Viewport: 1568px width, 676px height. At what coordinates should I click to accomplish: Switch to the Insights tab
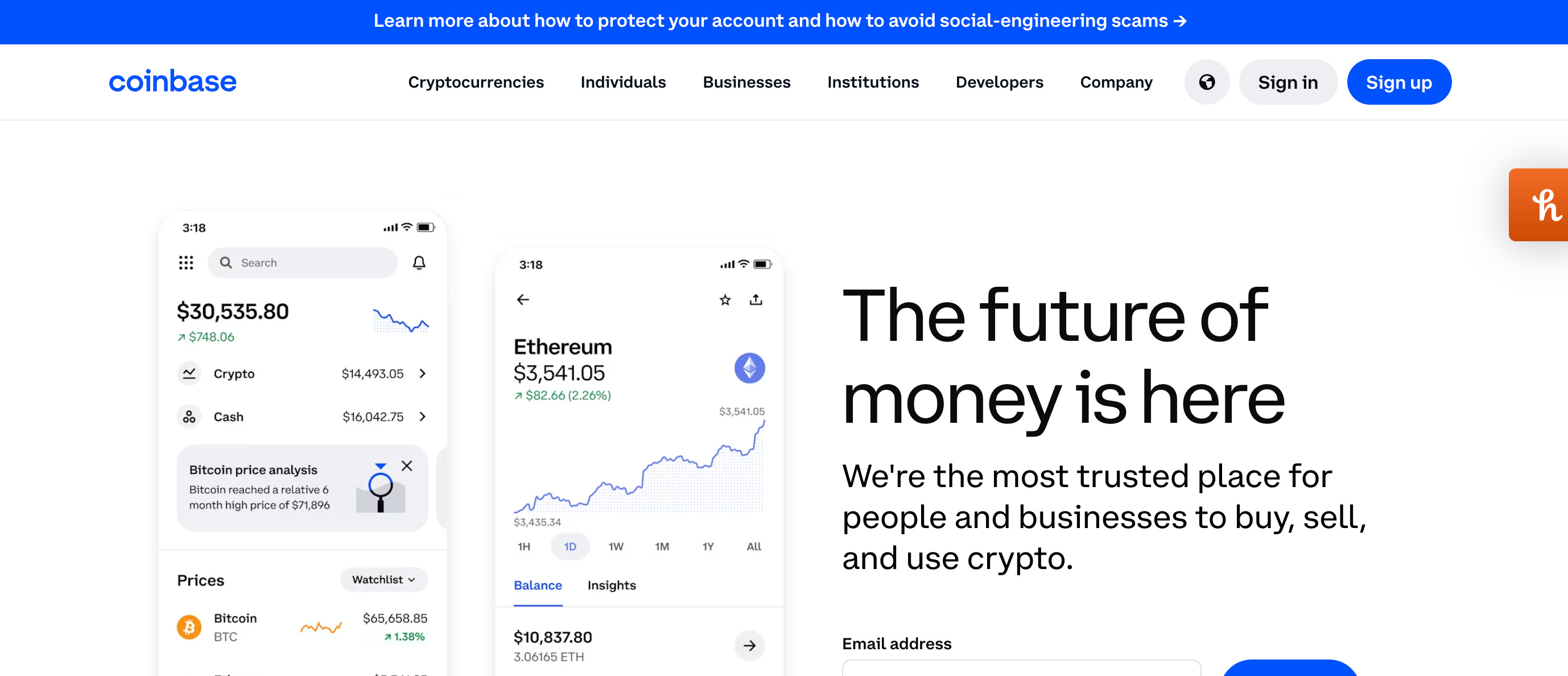[x=611, y=586]
